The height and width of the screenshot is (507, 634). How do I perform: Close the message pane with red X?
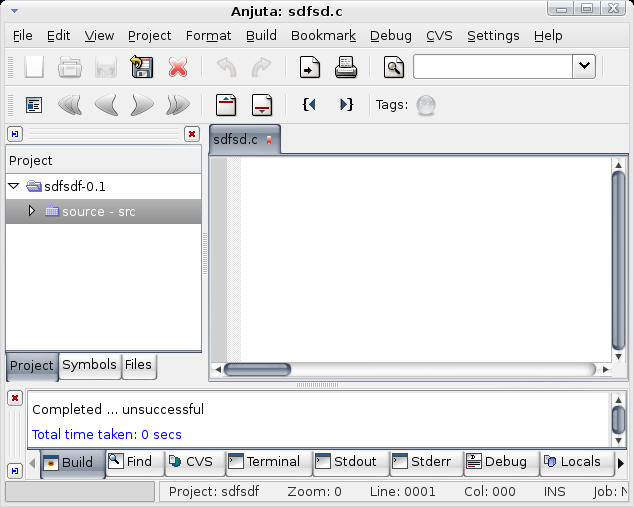pyautogui.click(x=15, y=398)
